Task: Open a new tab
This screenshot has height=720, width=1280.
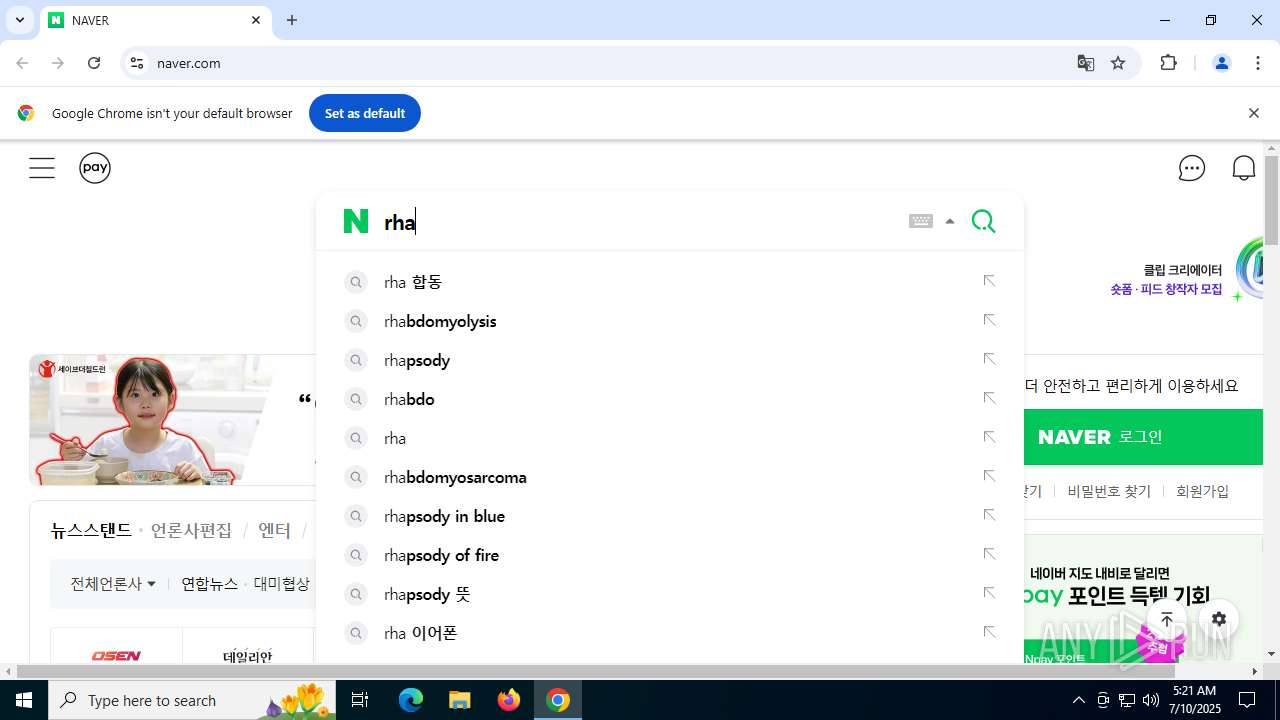Action: tap(292, 20)
